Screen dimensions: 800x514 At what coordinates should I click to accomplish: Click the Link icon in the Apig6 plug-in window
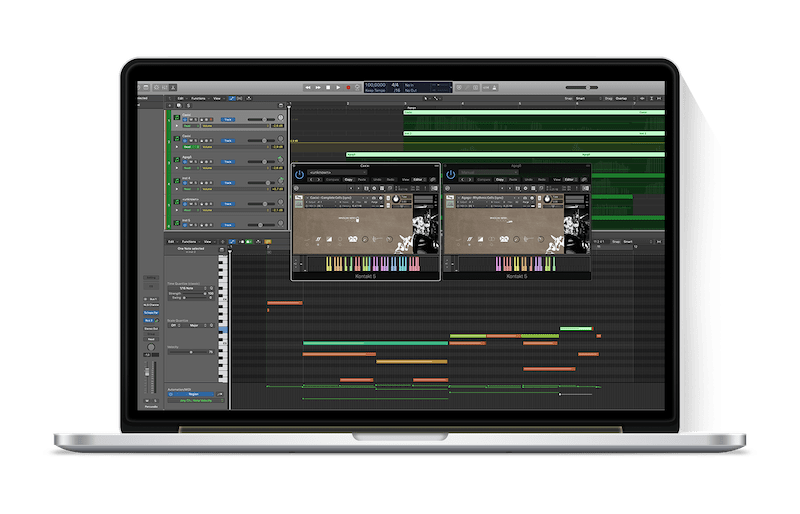click(x=584, y=180)
